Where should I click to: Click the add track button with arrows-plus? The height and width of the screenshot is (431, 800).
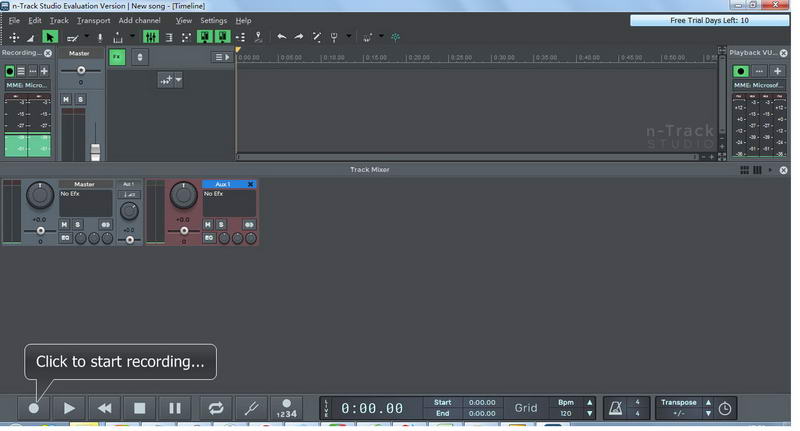pos(166,80)
